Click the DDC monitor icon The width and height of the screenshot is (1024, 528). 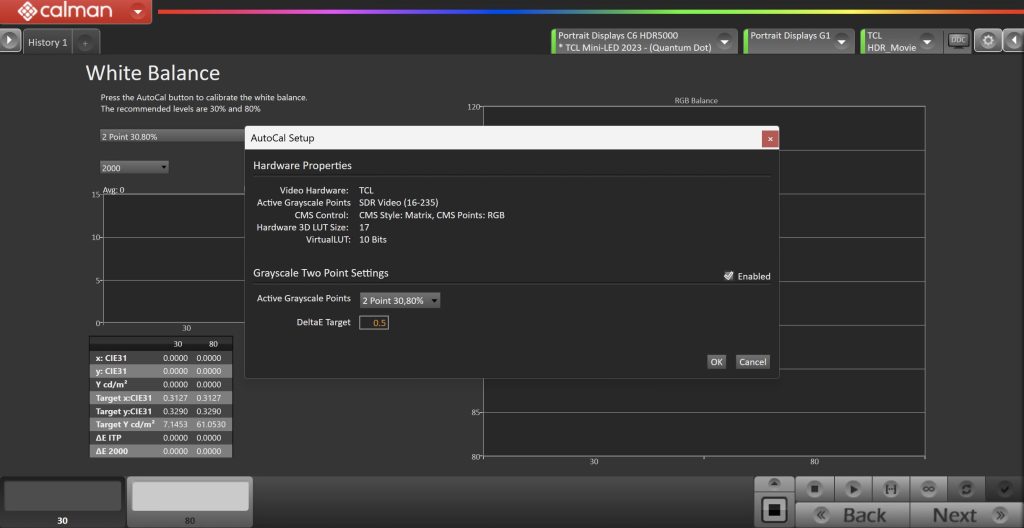click(x=958, y=41)
